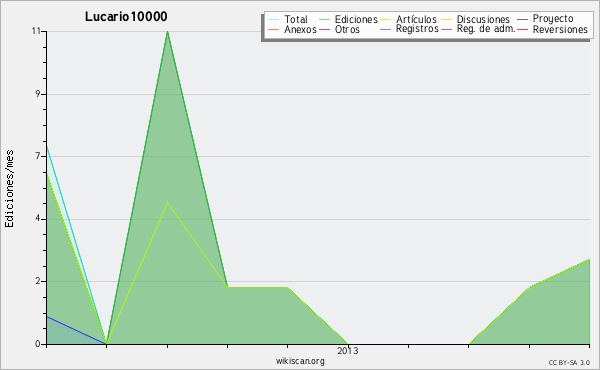Click the Artículos line peak under the main peak
600x370 pixels.
click(x=167, y=202)
